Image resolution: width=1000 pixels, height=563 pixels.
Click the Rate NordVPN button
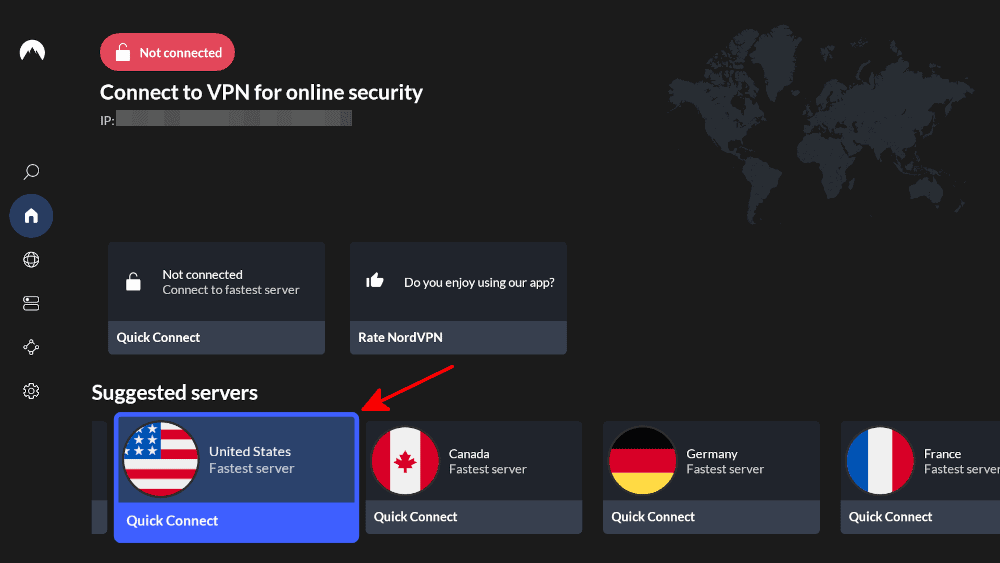(458, 338)
